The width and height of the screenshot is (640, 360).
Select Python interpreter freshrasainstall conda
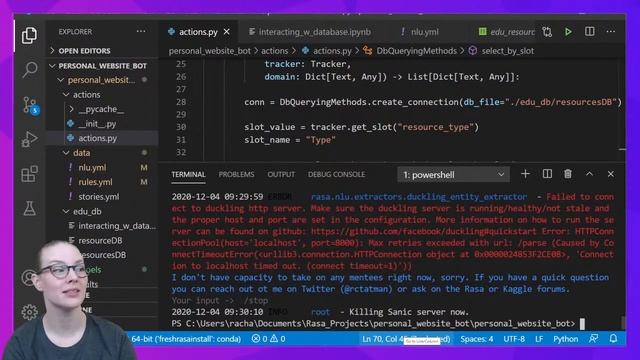tap(186, 339)
